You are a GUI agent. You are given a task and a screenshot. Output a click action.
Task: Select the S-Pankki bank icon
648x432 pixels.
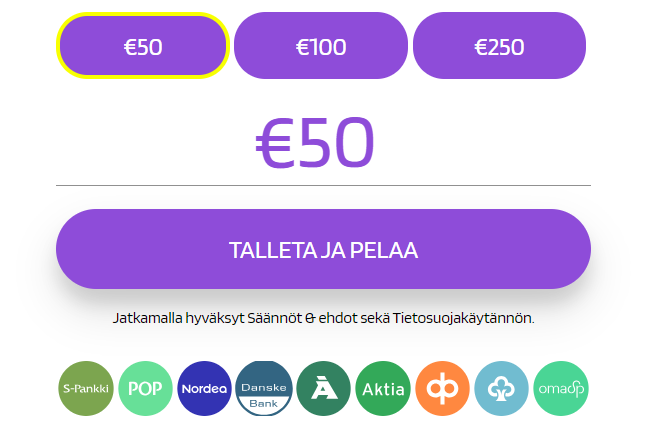(x=87, y=388)
